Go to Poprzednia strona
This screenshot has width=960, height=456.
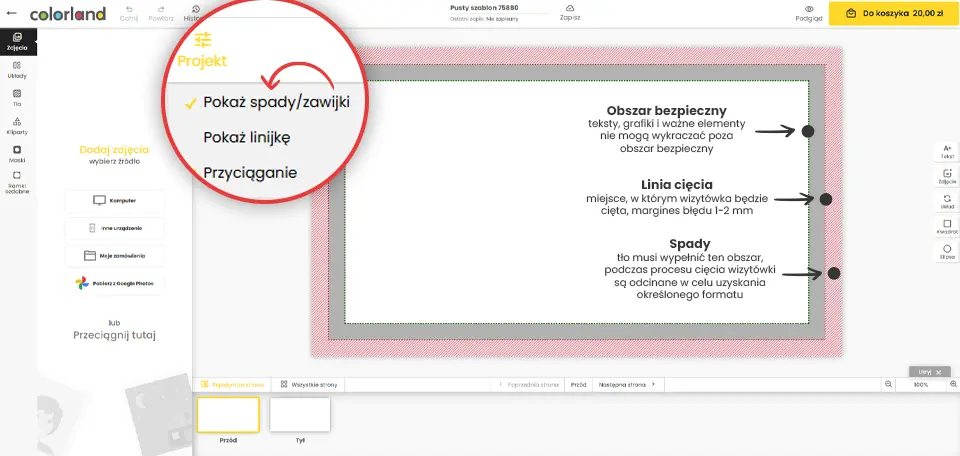pos(528,384)
